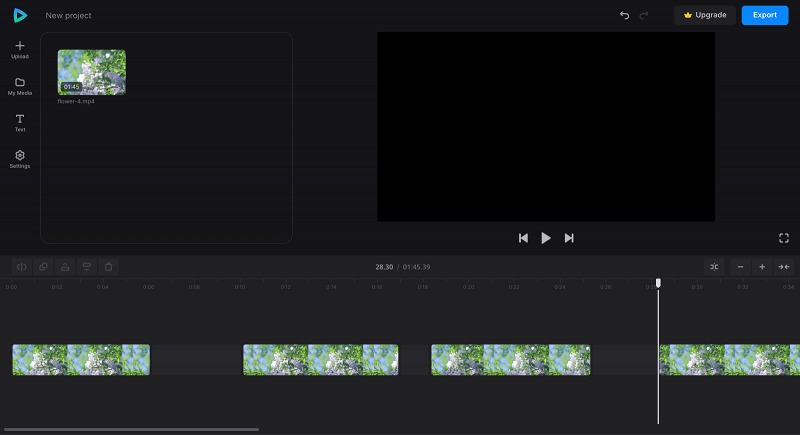Select the flower-4.mp4 media thumbnail
The width and height of the screenshot is (800, 435).
pos(92,72)
